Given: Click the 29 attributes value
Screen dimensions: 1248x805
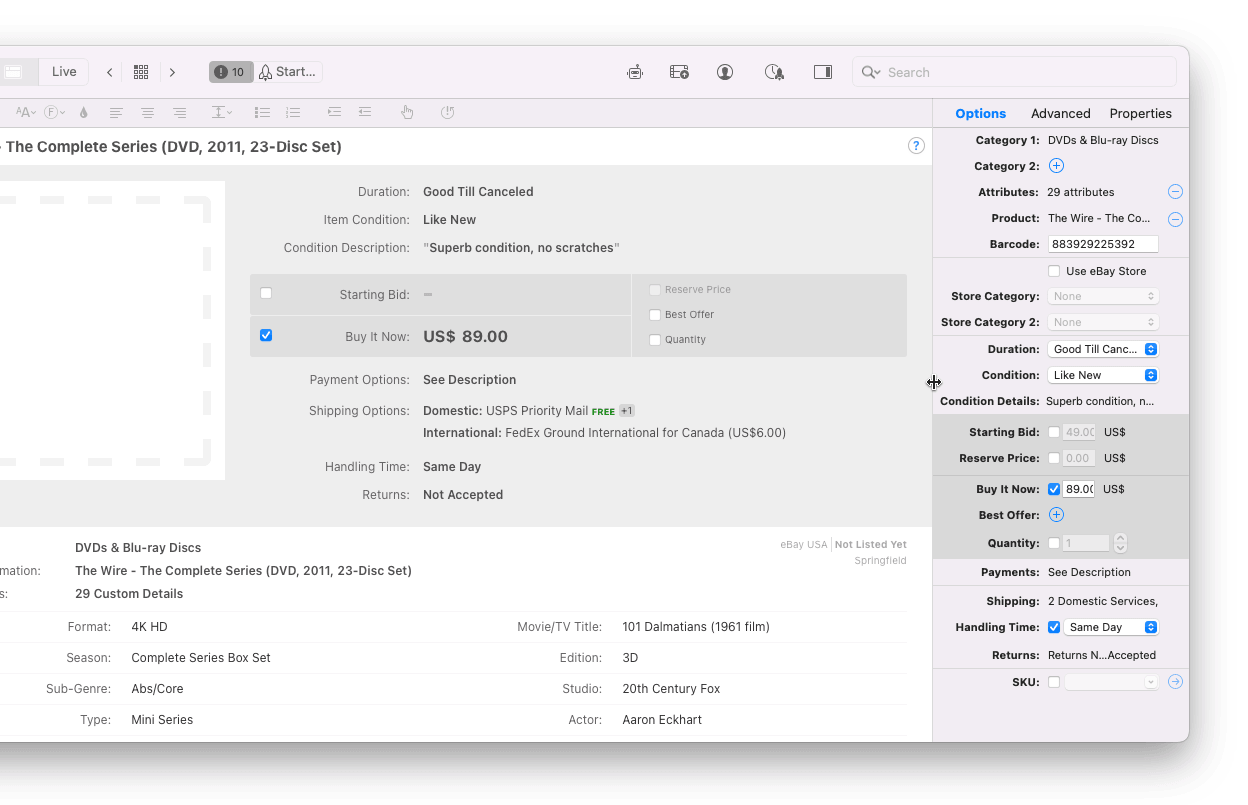Looking at the screenshot, I should [x=1081, y=192].
